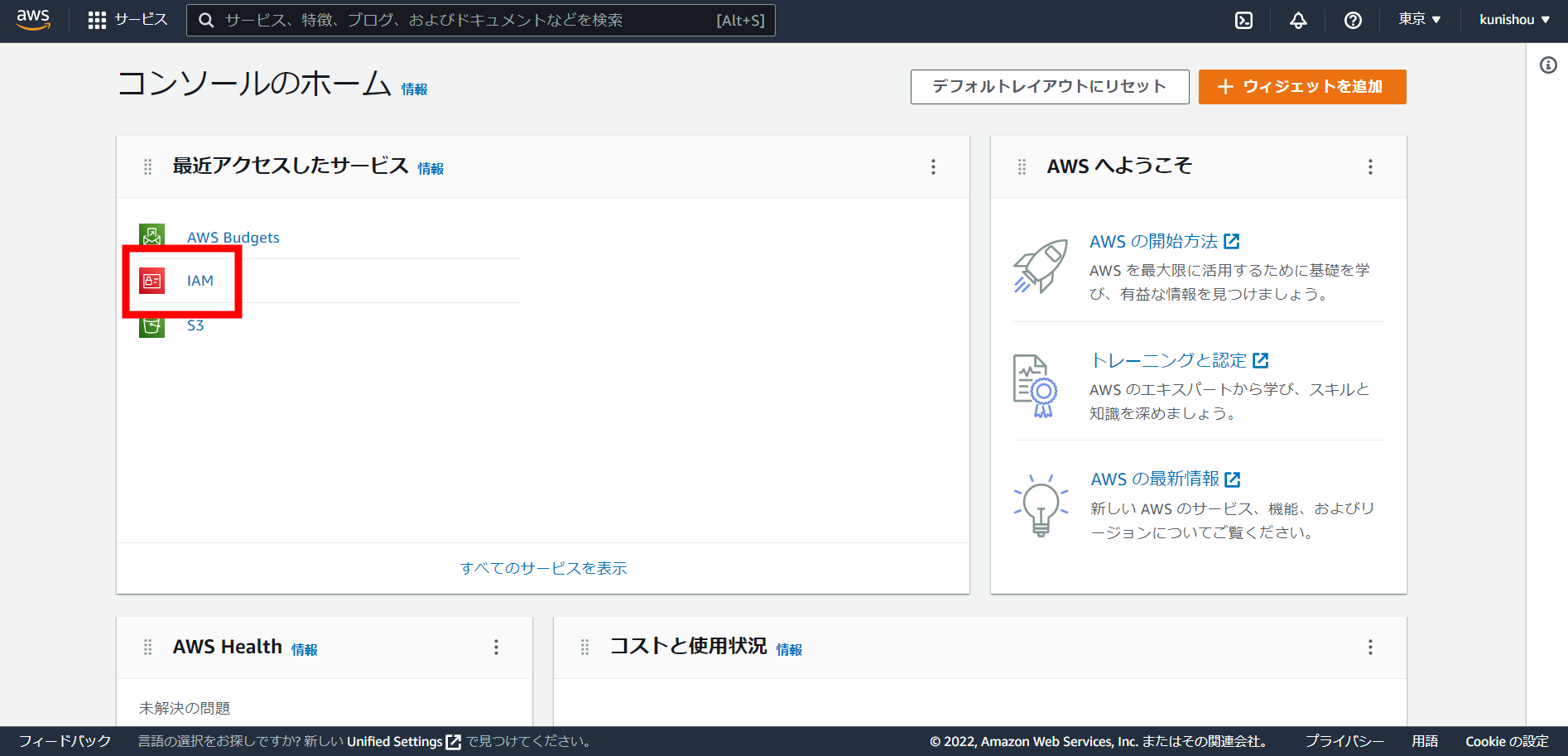Open the AWS Health widget menu
This screenshot has width=1568, height=756.
click(496, 647)
